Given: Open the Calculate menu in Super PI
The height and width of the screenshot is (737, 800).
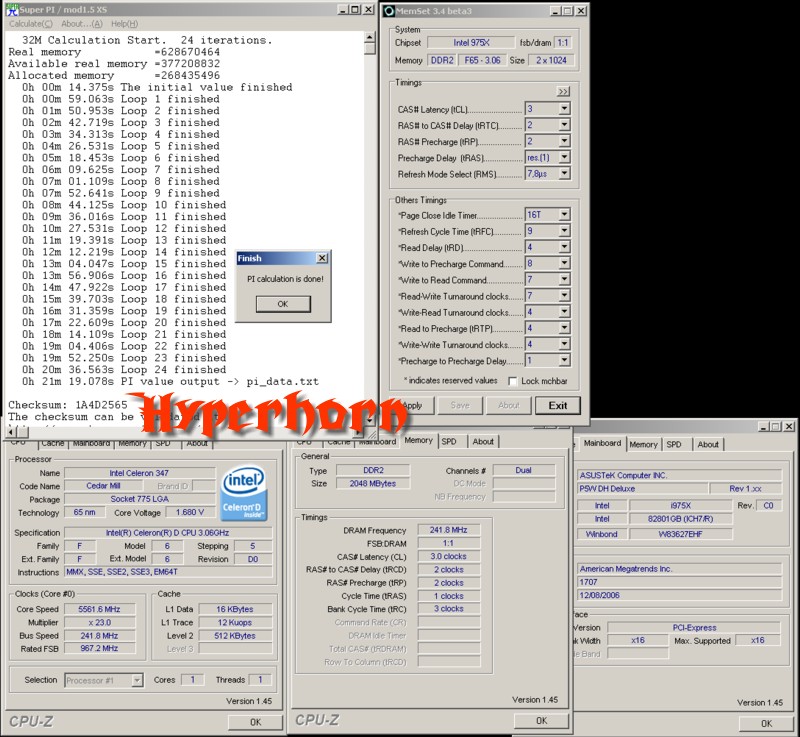Looking at the screenshot, I should coord(31,24).
